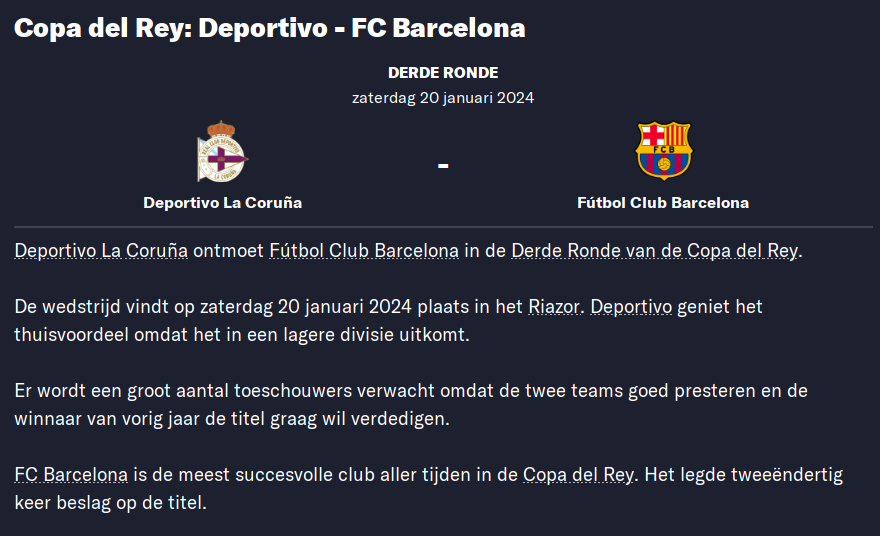Image resolution: width=880 pixels, height=536 pixels.
Task: Click the Deportivo La Coruña club crest
Action: (x=222, y=152)
